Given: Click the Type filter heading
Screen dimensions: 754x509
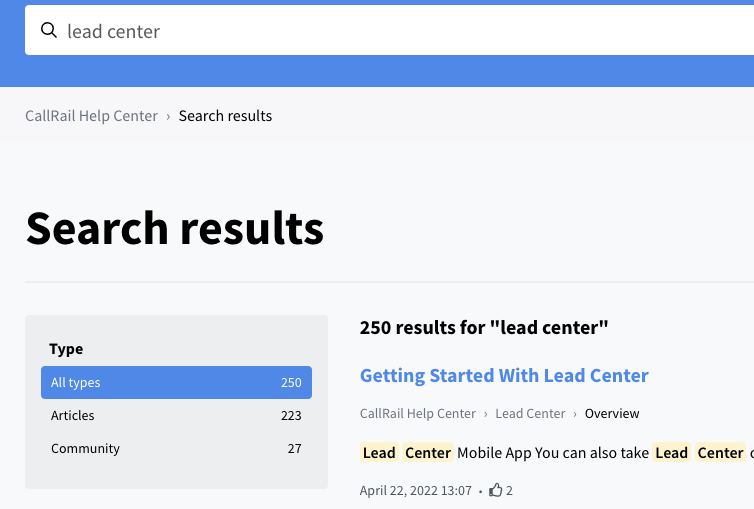Looking at the screenshot, I should pos(66,349).
